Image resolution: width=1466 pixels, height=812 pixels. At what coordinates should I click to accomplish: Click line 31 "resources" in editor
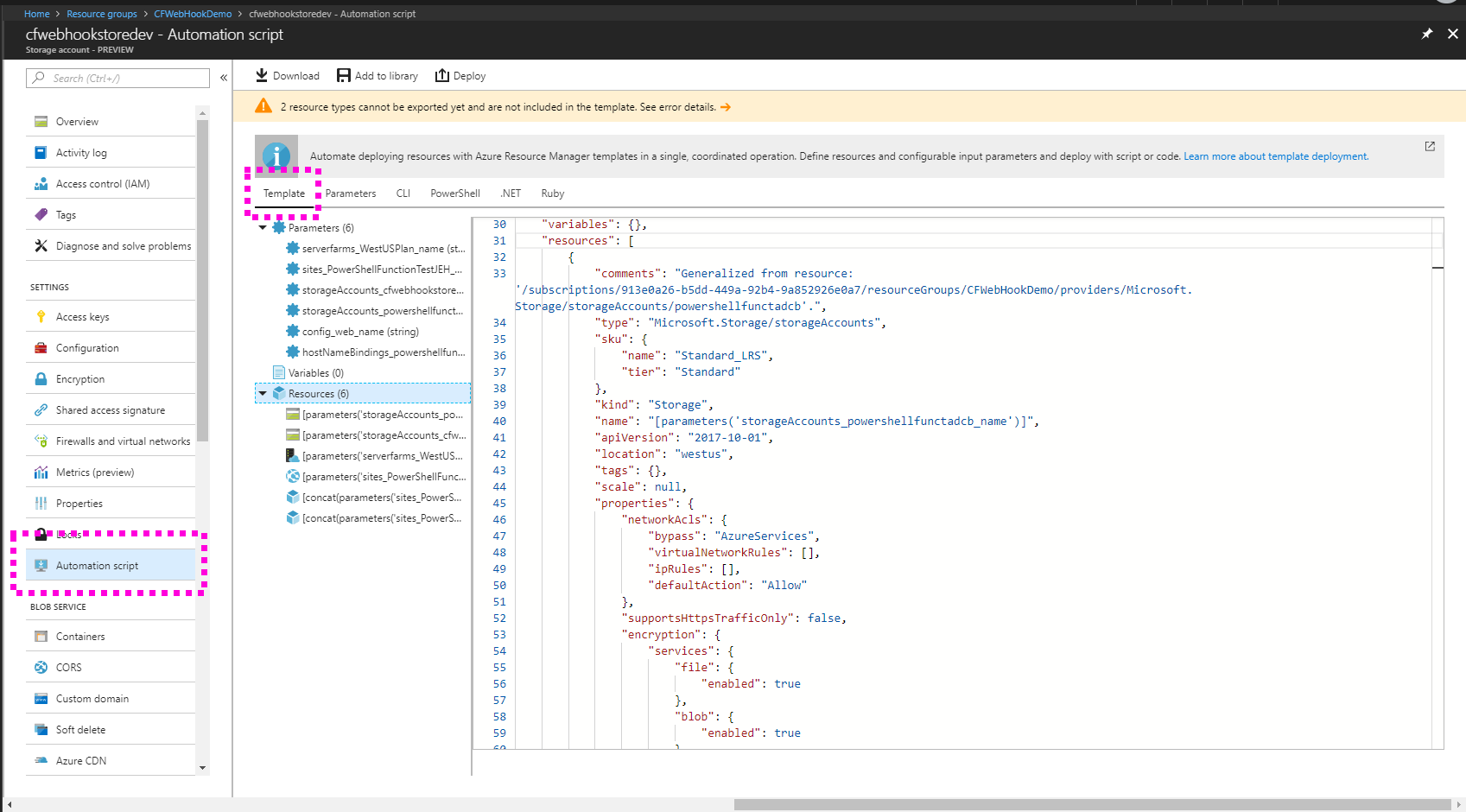[587, 241]
